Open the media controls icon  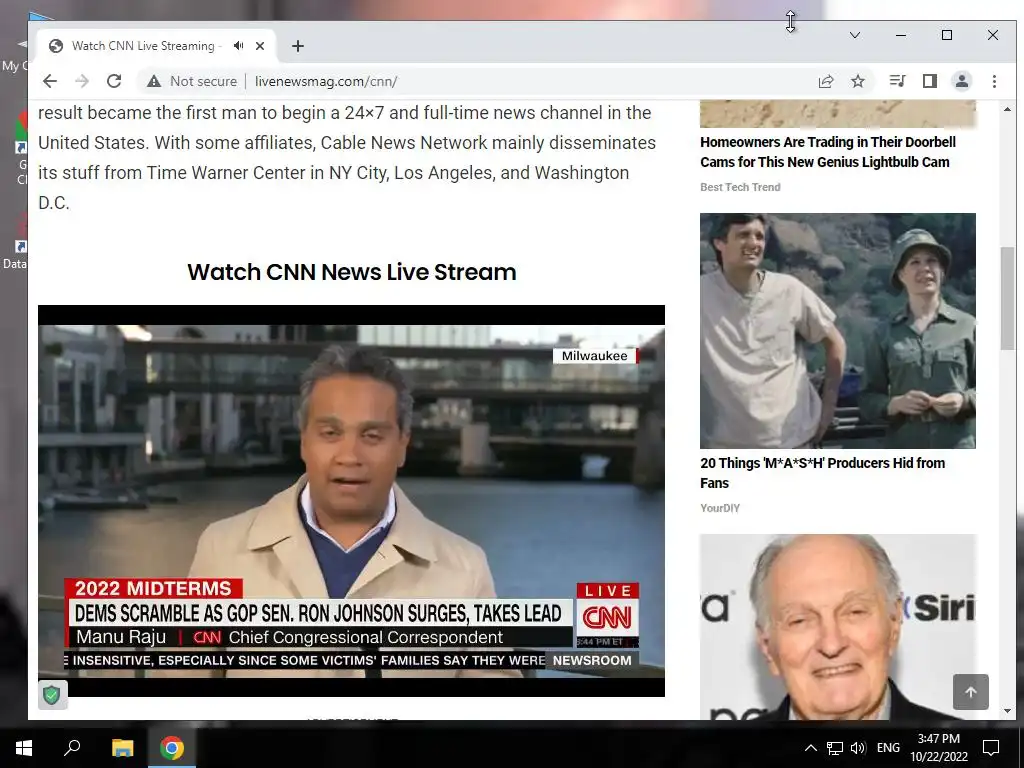897,81
